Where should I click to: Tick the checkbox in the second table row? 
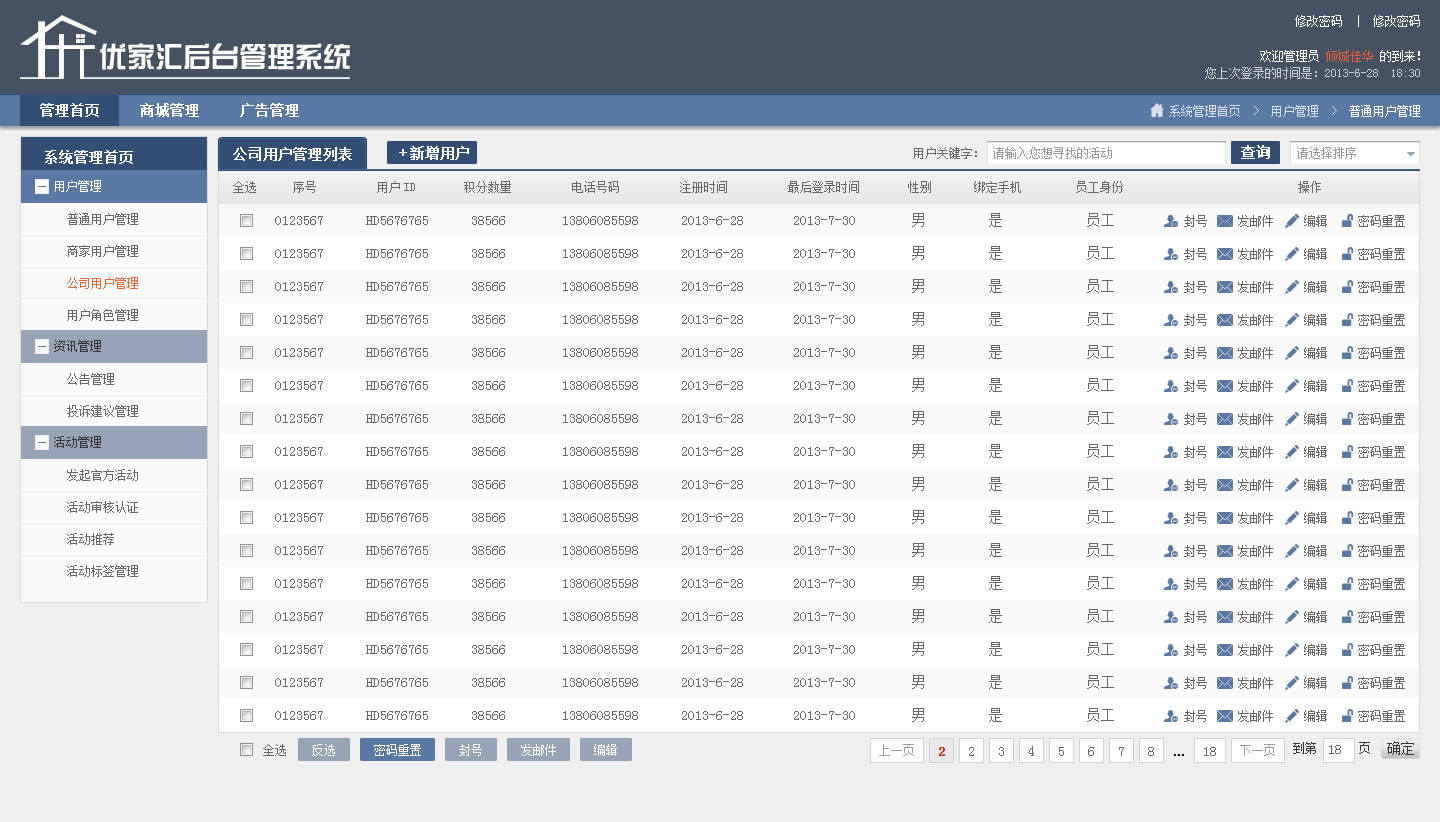246,254
